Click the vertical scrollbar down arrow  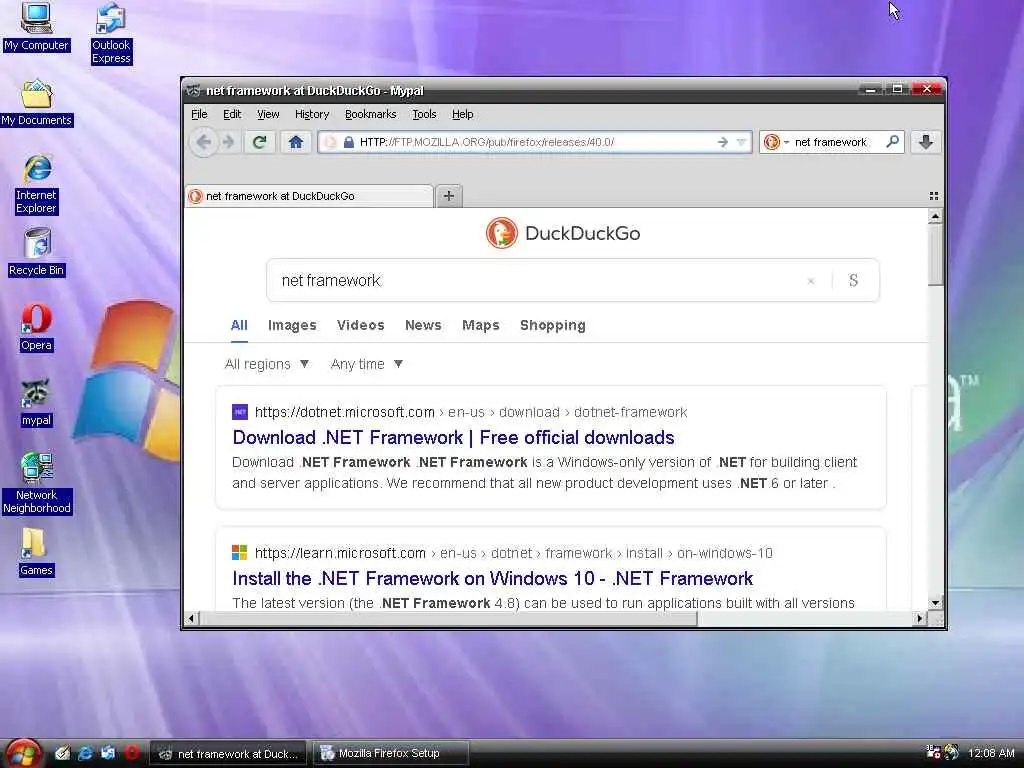(x=935, y=603)
